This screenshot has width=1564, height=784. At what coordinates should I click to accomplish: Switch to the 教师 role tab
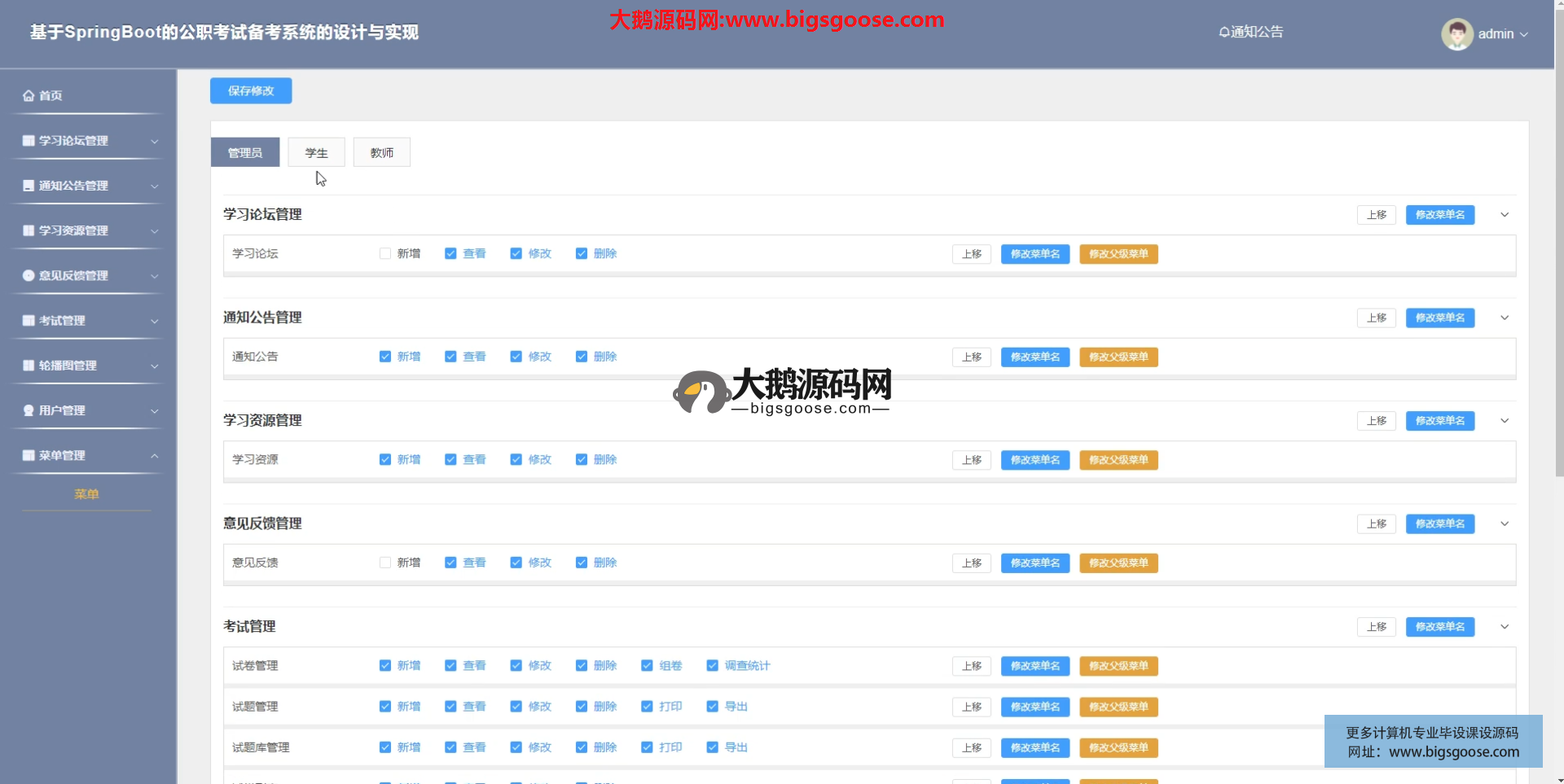tap(381, 152)
